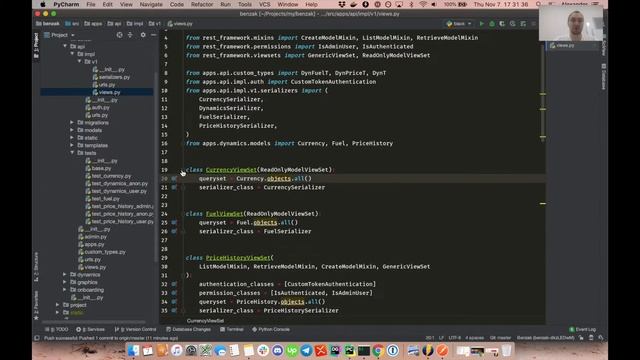
Task: Toggle the Database side tab on right
Action: [x=603, y=77]
